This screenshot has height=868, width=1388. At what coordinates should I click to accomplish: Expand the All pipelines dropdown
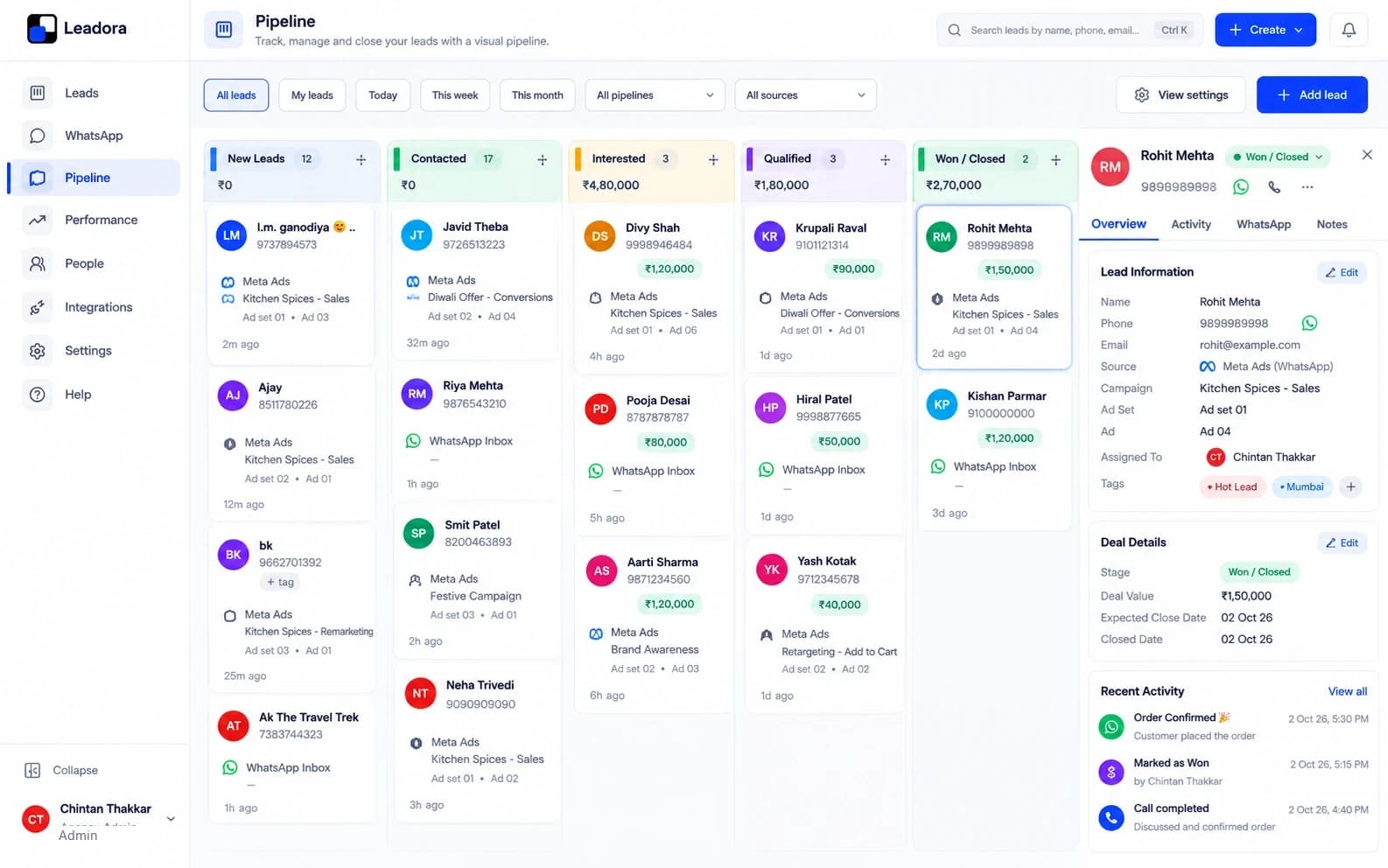[655, 95]
